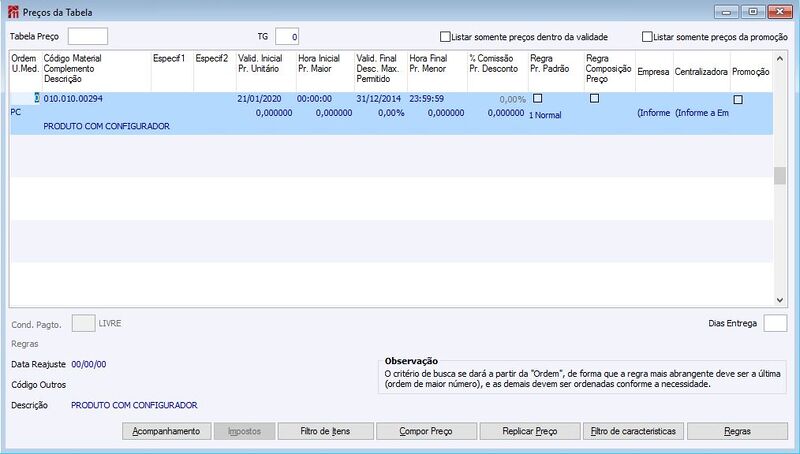This screenshot has width=800, height=454.
Task: Toggle the Regra Composição Preço checkbox
Action: (x=594, y=98)
